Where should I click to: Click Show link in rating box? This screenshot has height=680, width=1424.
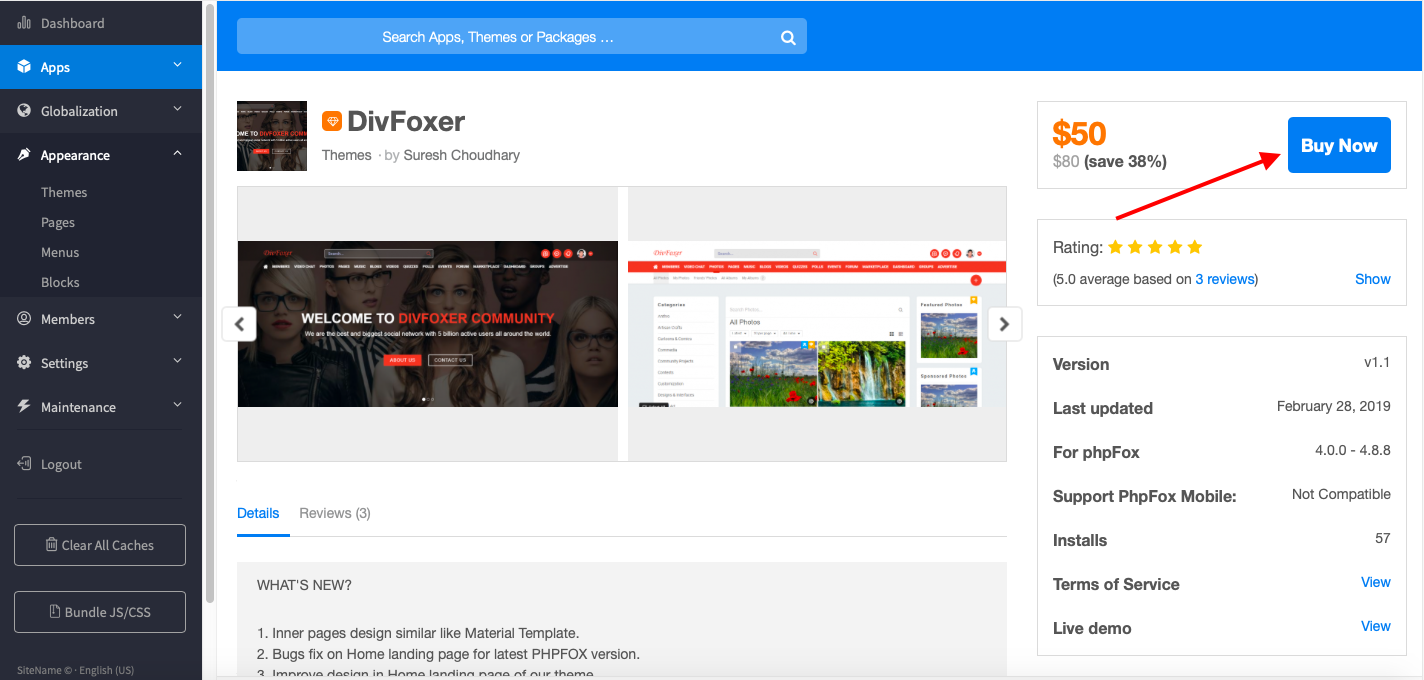[x=1373, y=279]
